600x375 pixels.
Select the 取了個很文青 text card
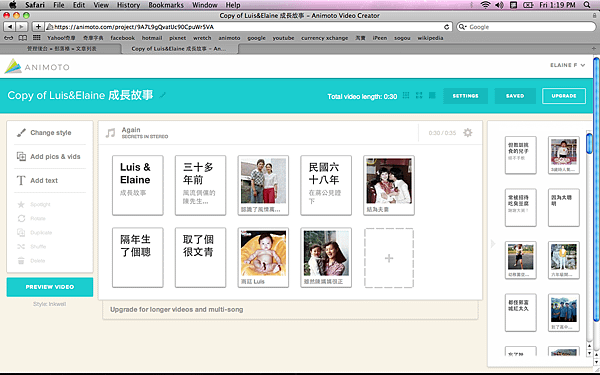tap(201, 258)
